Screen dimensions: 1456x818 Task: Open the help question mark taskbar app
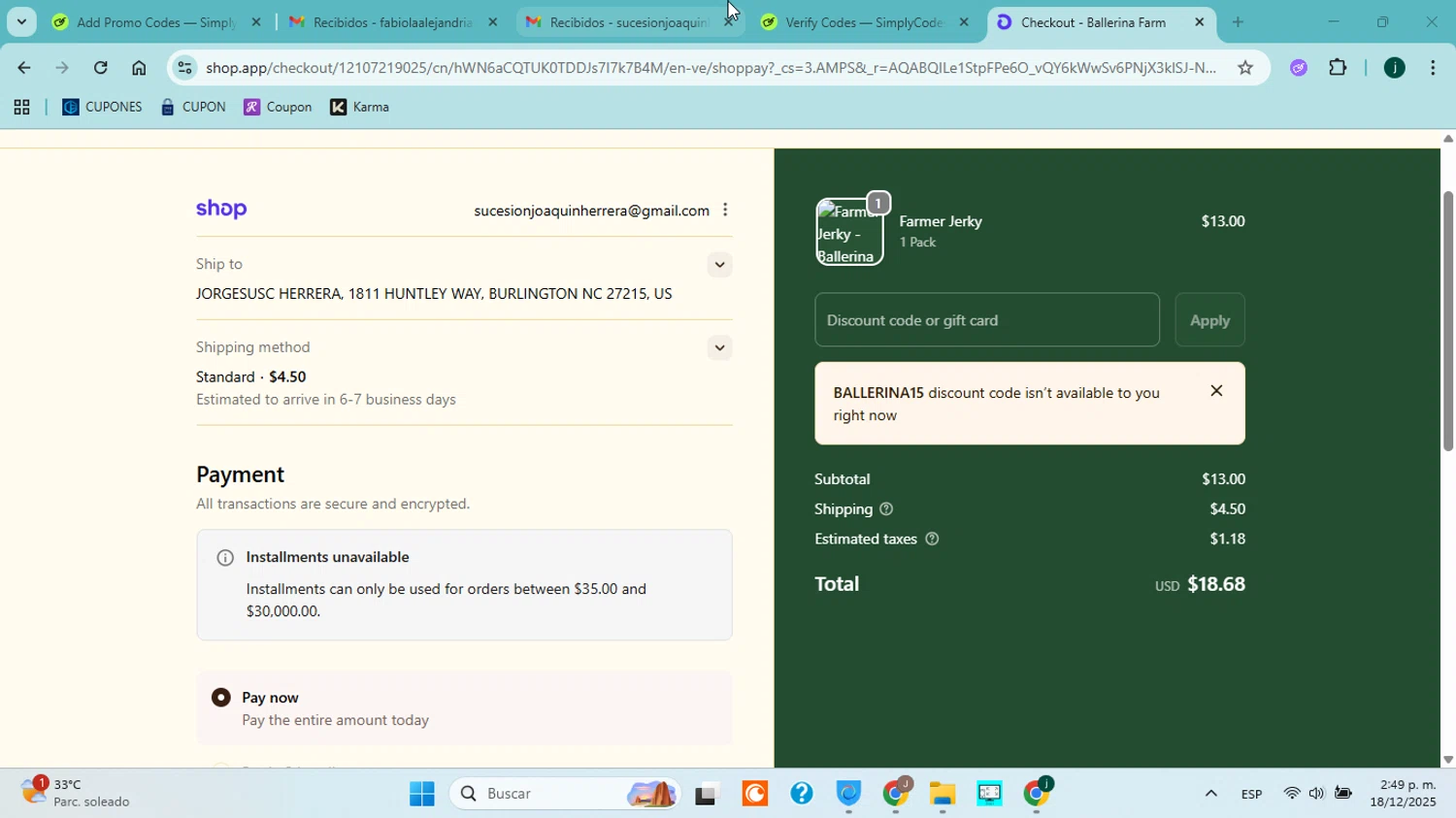pos(801,794)
